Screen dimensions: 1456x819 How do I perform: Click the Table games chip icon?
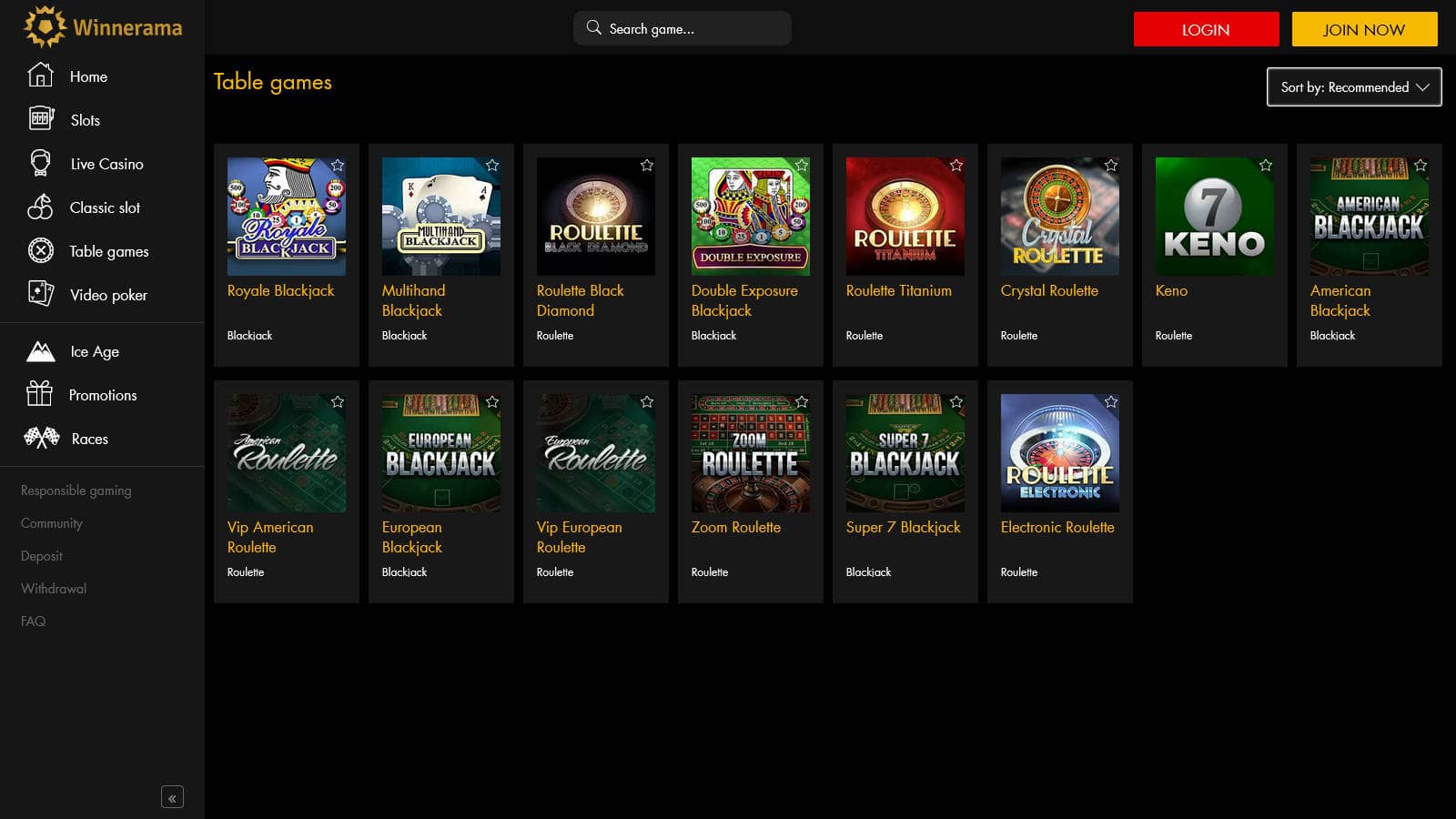click(41, 250)
